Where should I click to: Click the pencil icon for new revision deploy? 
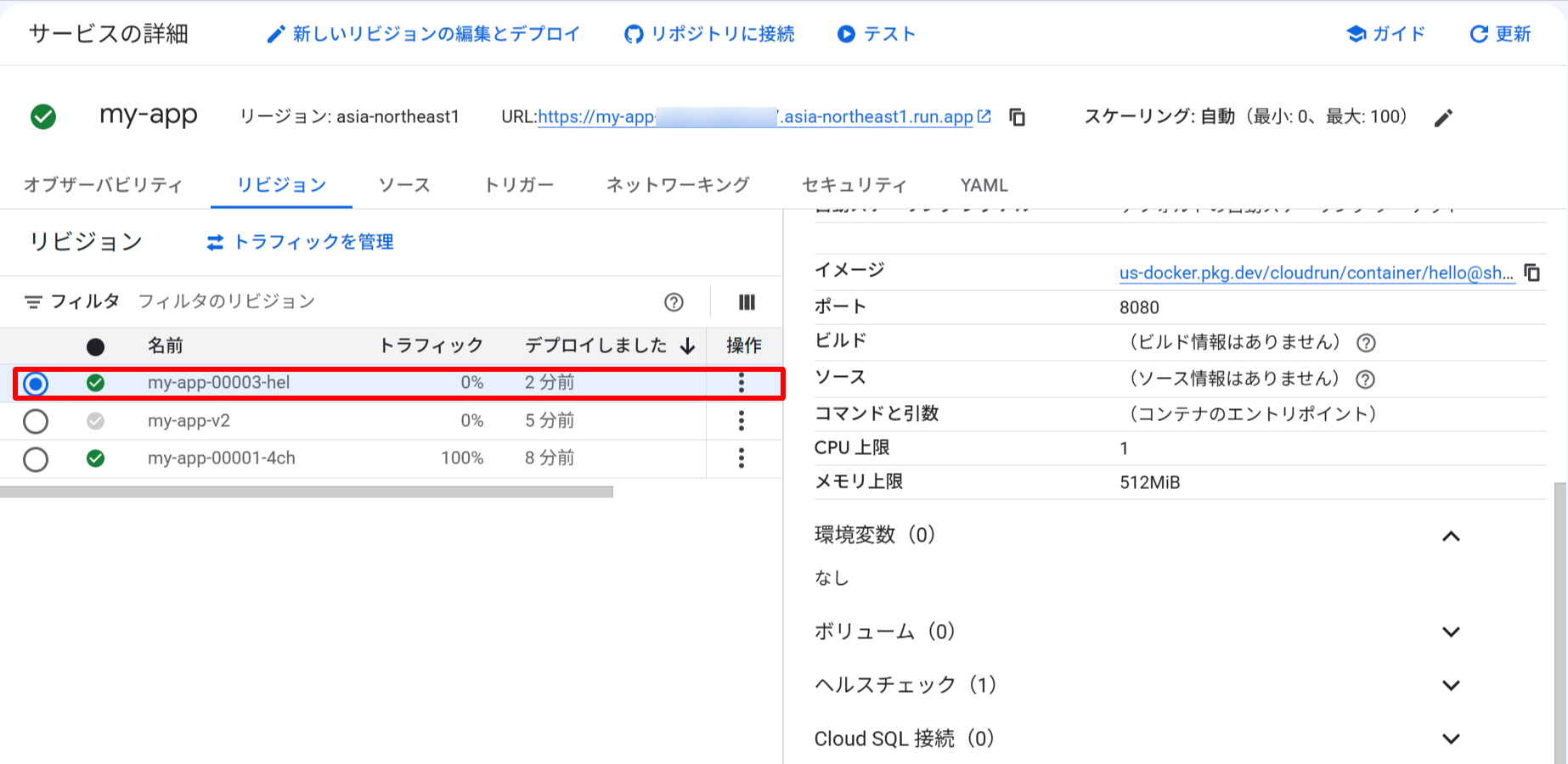coord(275,34)
